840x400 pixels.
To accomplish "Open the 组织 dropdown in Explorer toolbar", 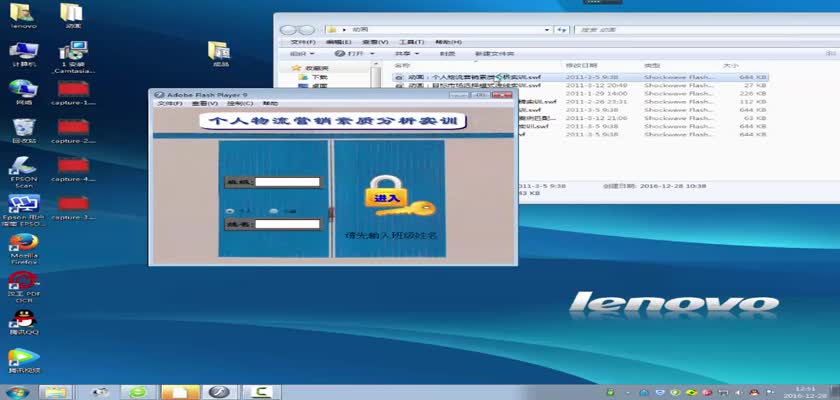I will click(x=302, y=54).
